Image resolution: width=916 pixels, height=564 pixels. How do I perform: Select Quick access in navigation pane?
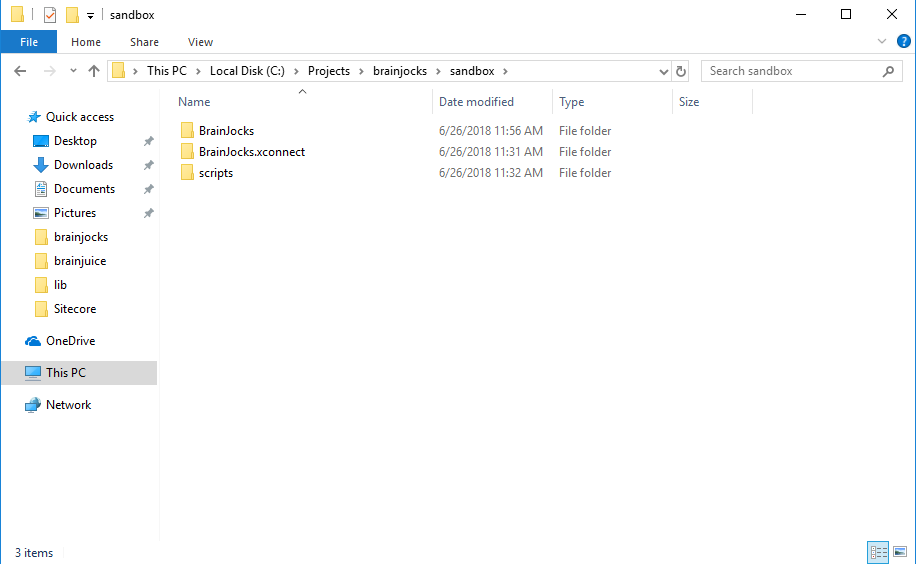click(80, 117)
